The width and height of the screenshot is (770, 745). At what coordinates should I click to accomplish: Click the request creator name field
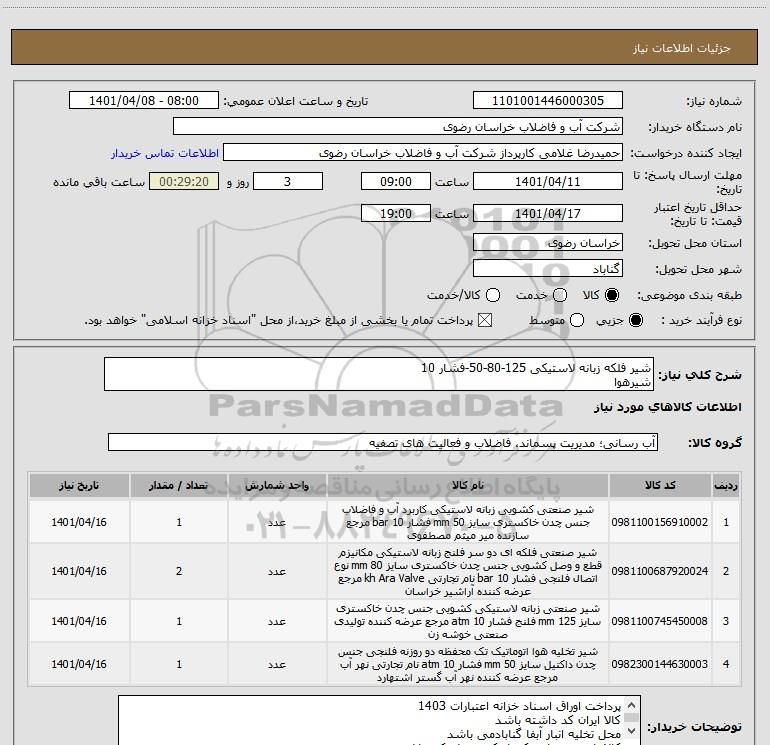click(x=423, y=153)
